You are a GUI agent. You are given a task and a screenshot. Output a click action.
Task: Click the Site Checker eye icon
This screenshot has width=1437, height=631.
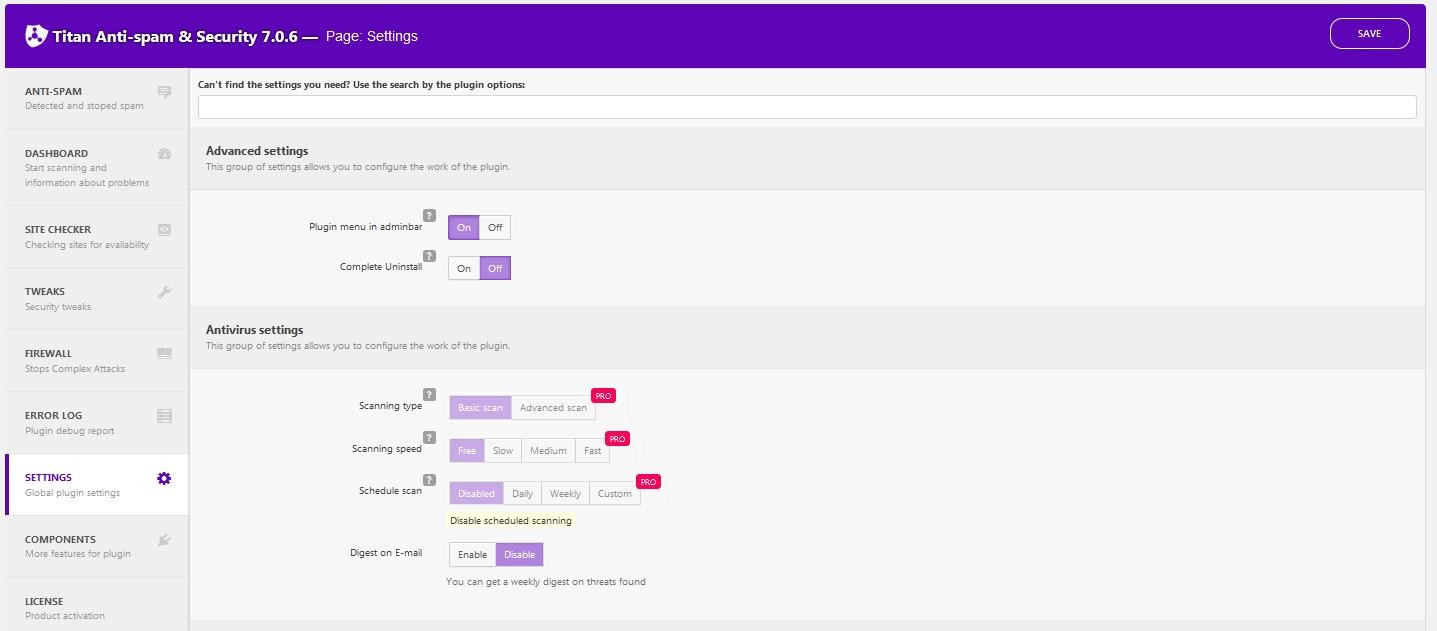pos(165,230)
